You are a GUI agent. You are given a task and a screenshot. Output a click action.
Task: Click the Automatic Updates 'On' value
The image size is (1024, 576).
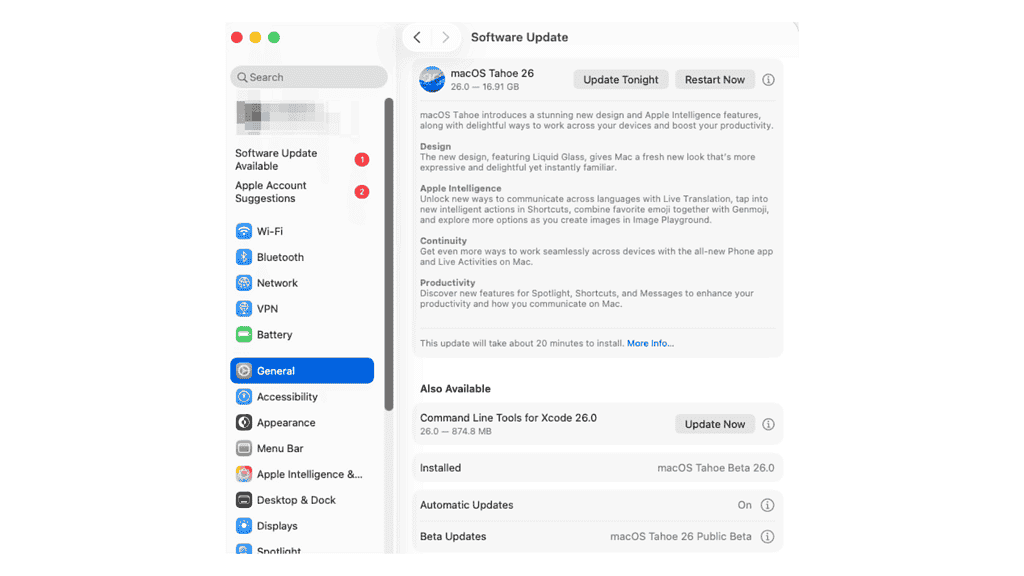744,505
